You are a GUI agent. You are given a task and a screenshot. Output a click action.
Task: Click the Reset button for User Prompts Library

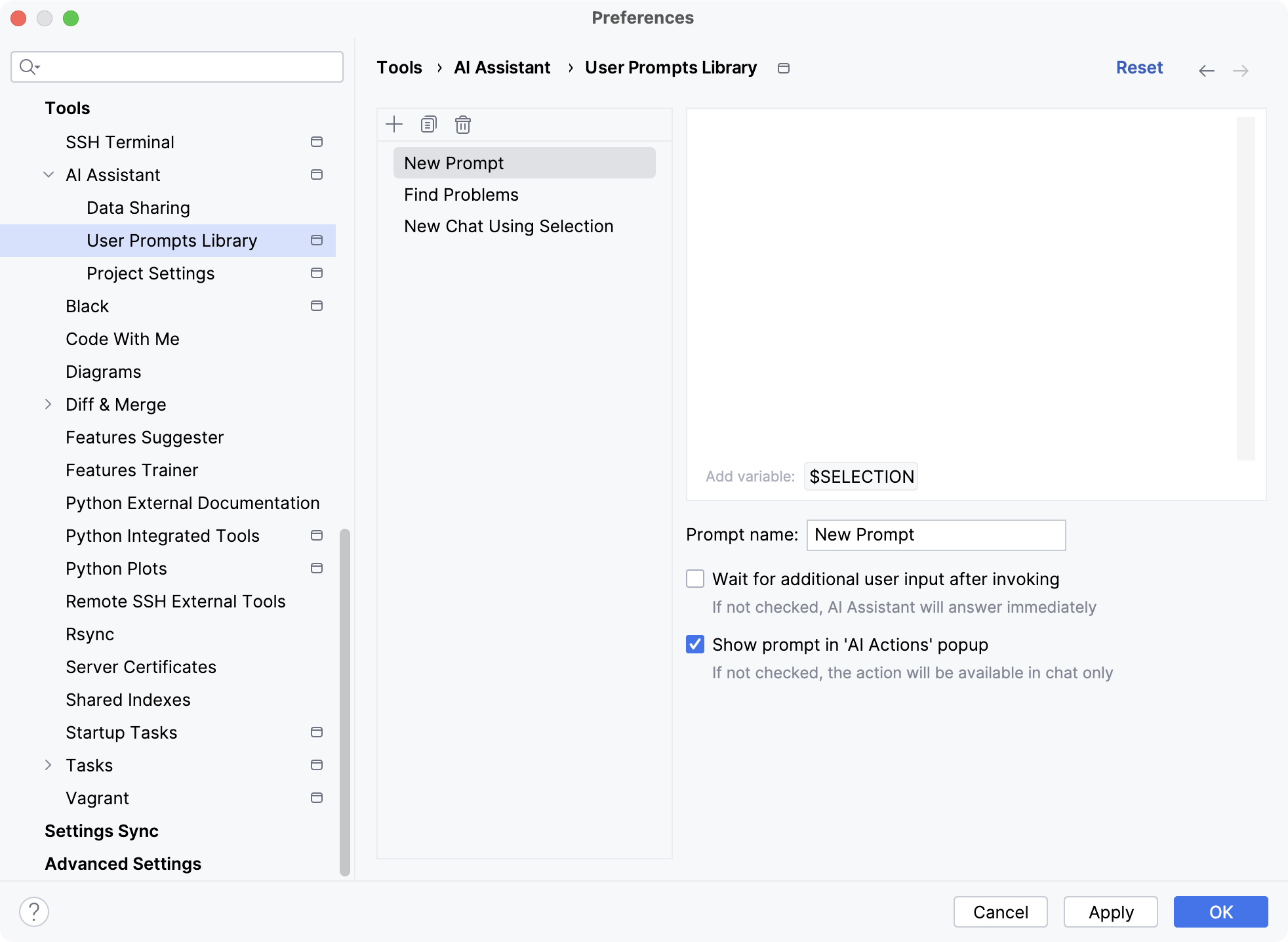1139,67
